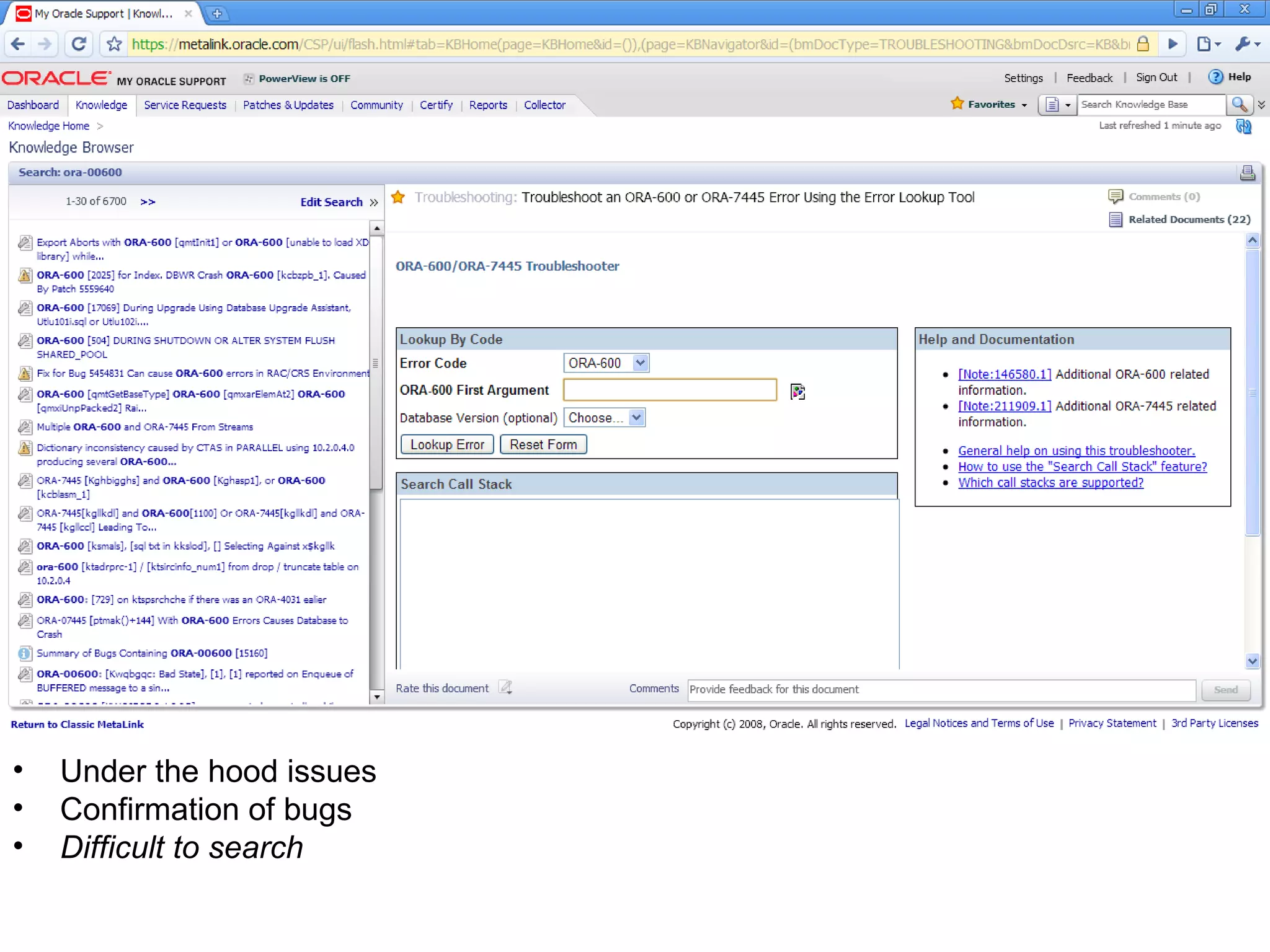Print the results with the printer icon
Image resolution: width=1270 pixels, height=952 pixels.
1247,173
